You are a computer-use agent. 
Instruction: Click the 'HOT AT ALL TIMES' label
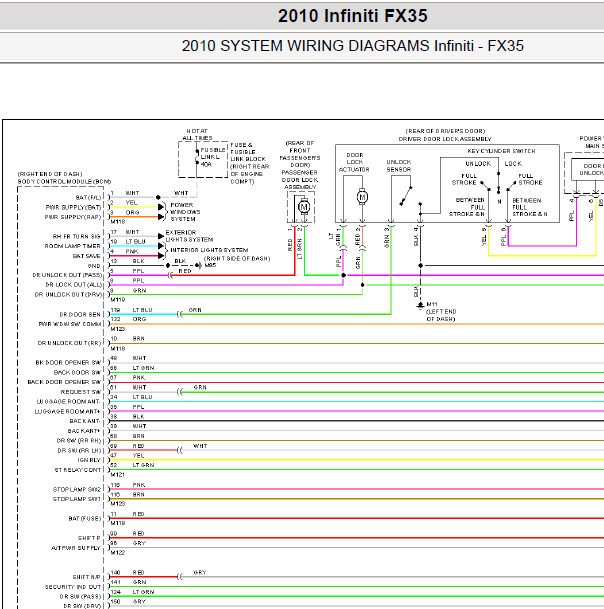click(x=197, y=134)
